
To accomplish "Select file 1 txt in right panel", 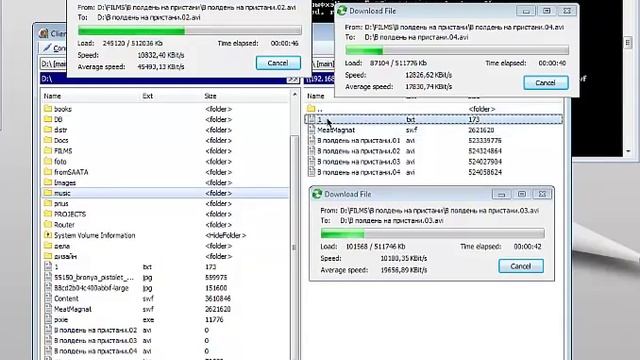I will pos(434,119).
